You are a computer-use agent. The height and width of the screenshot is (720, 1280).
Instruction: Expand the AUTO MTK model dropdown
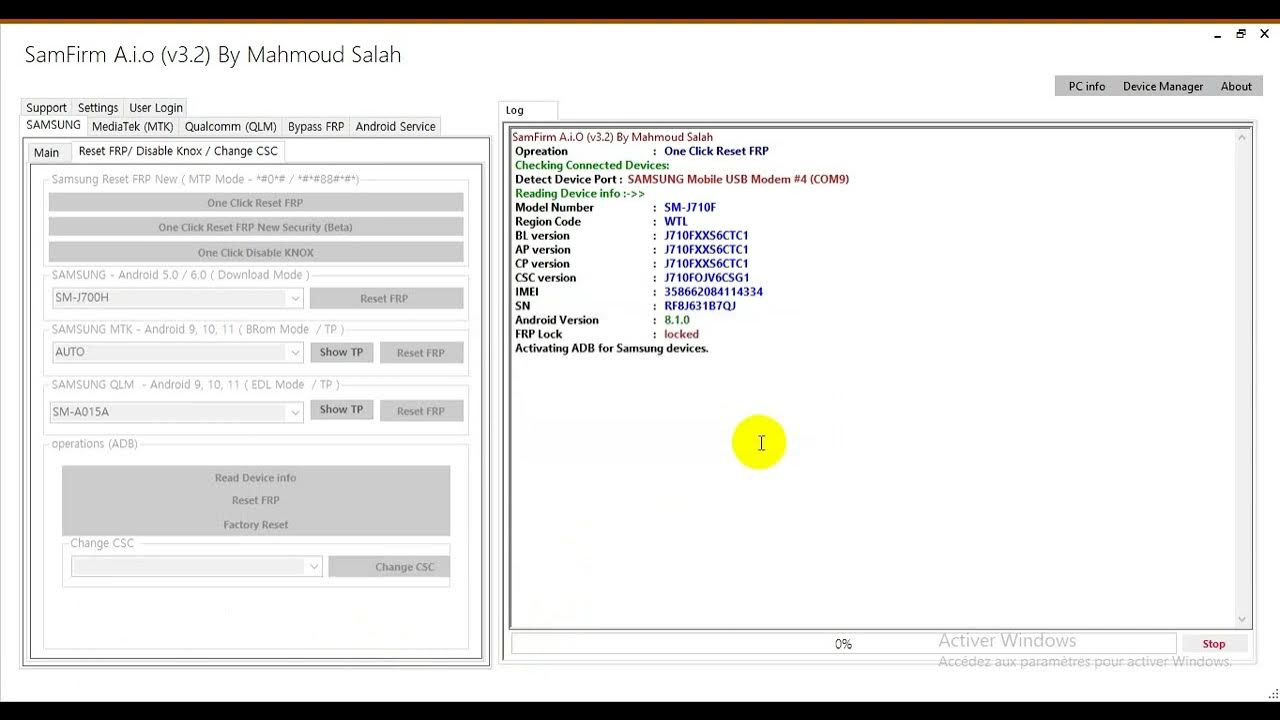point(294,352)
